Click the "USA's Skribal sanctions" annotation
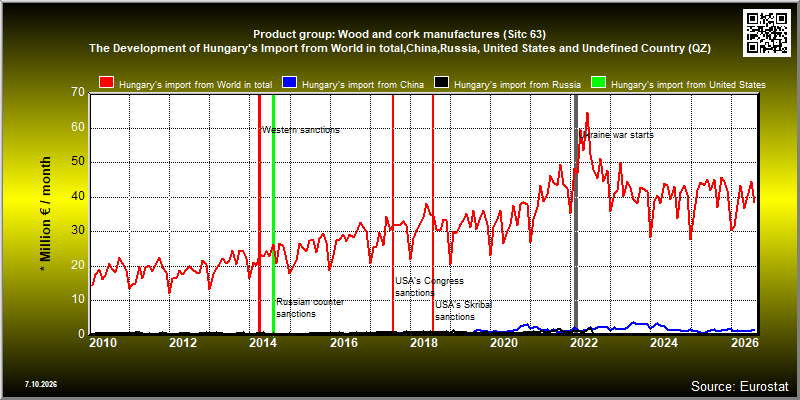This screenshot has height=400, width=800. [x=463, y=311]
